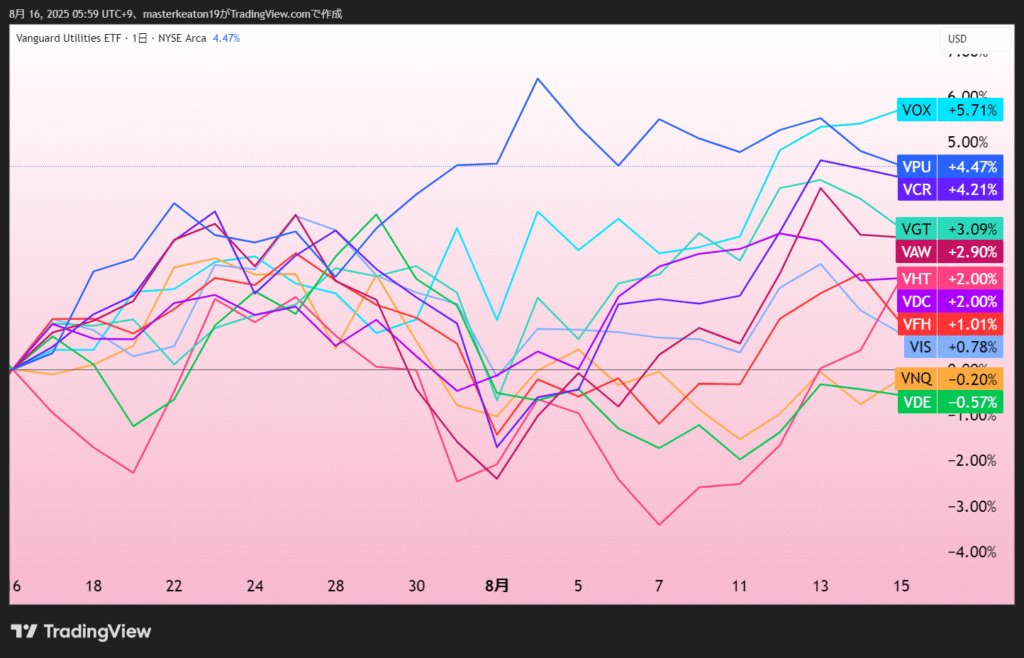Viewport: 1024px width, 658px height.
Task: Click the +3.09% value for VGT
Action: (970, 228)
